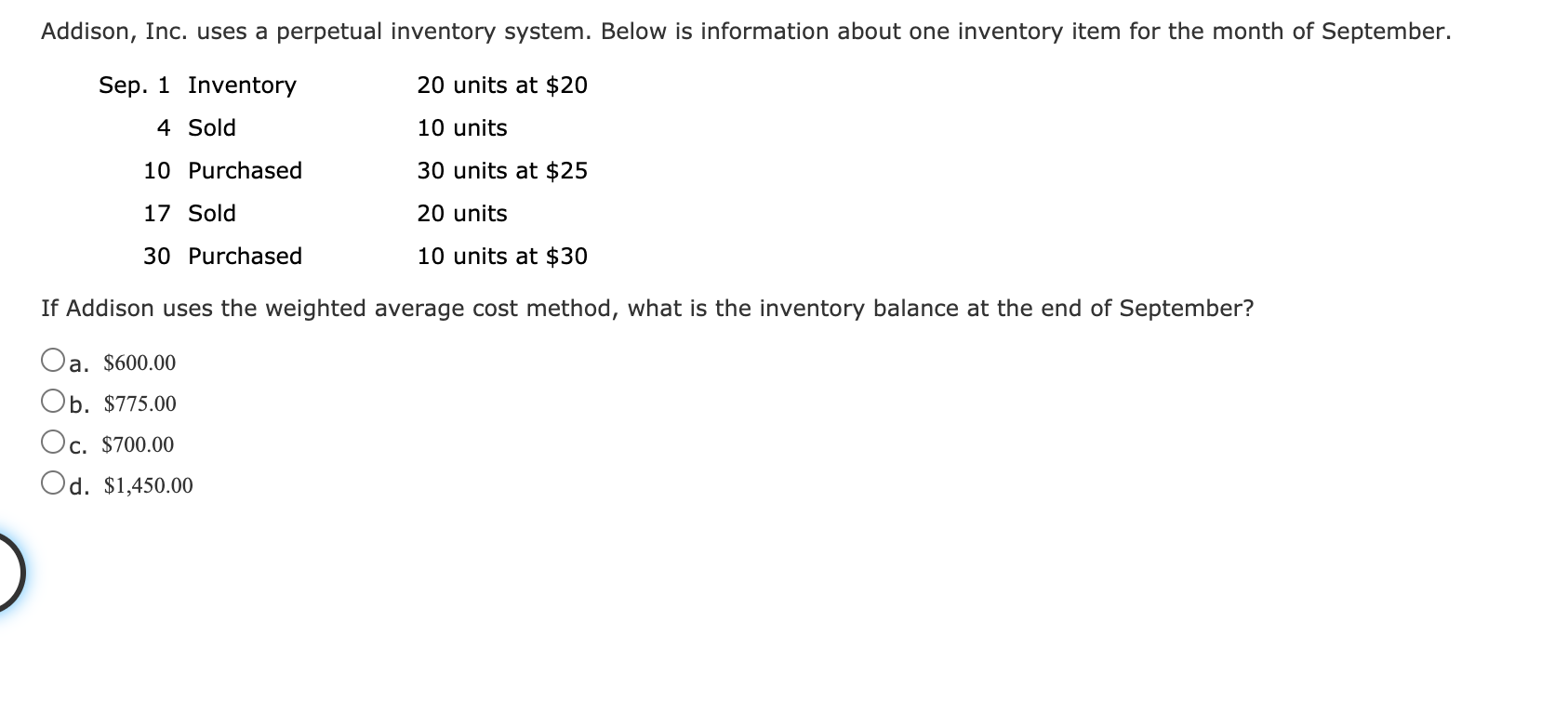Click the question text about weighted average cost
1568x714 pixels.
coord(648,308)
